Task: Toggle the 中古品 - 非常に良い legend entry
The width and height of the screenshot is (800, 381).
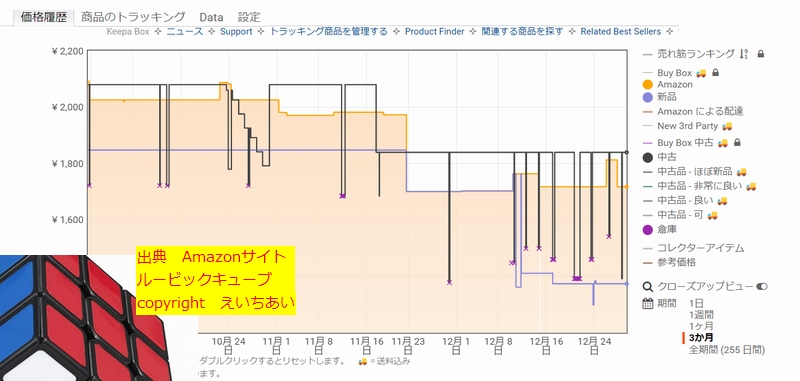Action: point(699,187)
